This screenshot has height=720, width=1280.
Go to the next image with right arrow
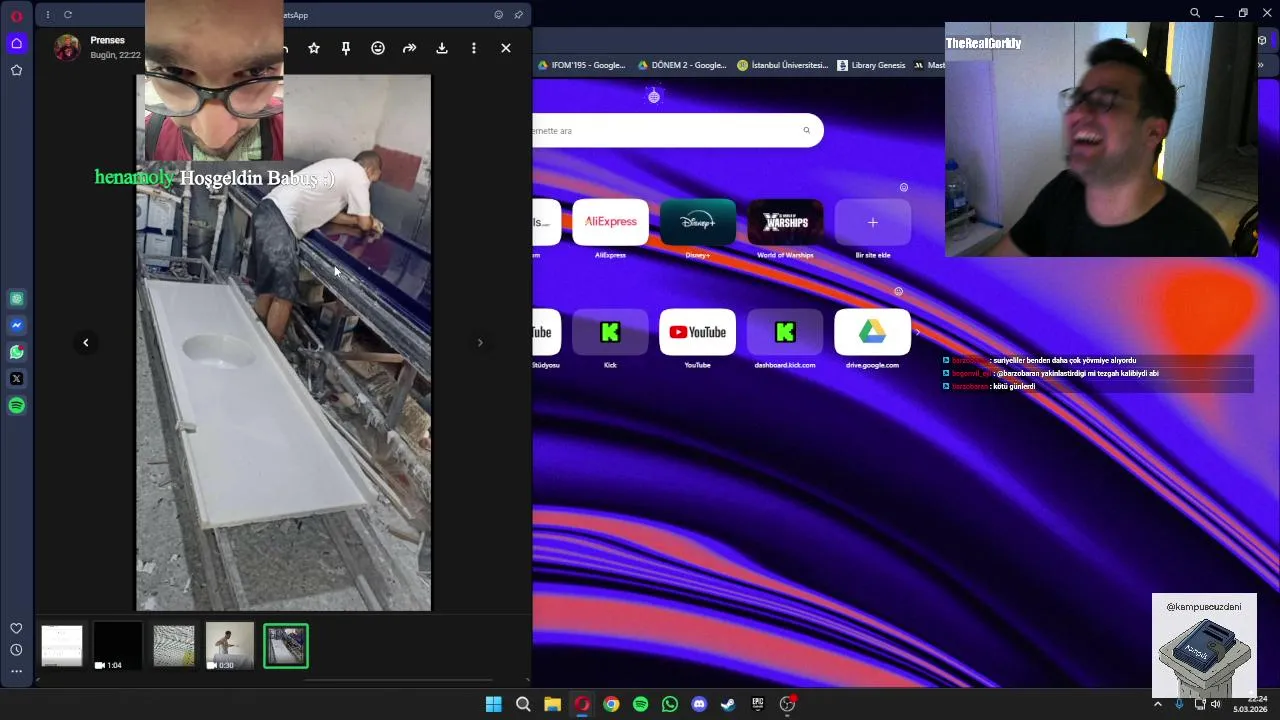pyautogui.click(x=480, y=342)
